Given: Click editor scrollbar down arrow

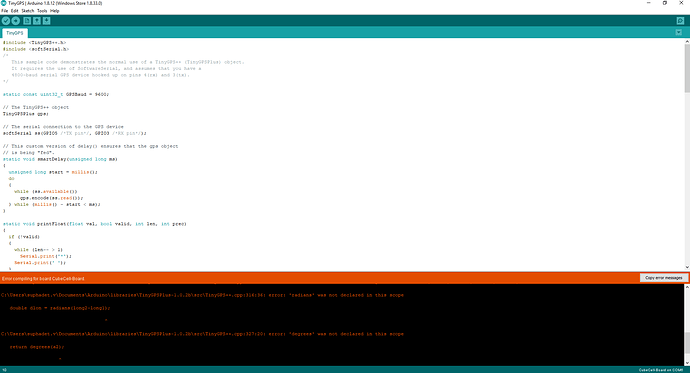Looking at the screenshot, I should click(x=687, y=267).
